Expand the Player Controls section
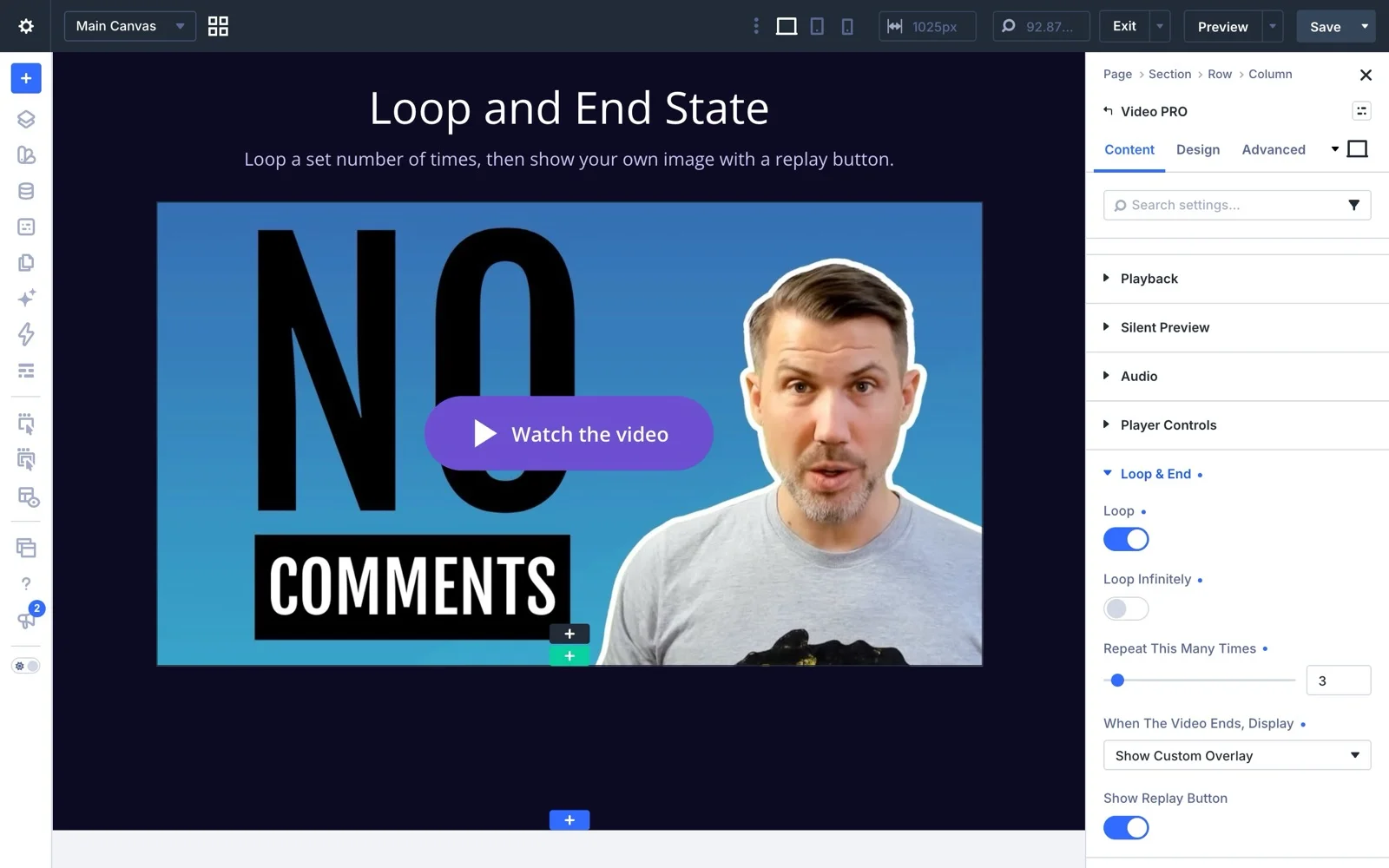 (x=1237, y=424)
